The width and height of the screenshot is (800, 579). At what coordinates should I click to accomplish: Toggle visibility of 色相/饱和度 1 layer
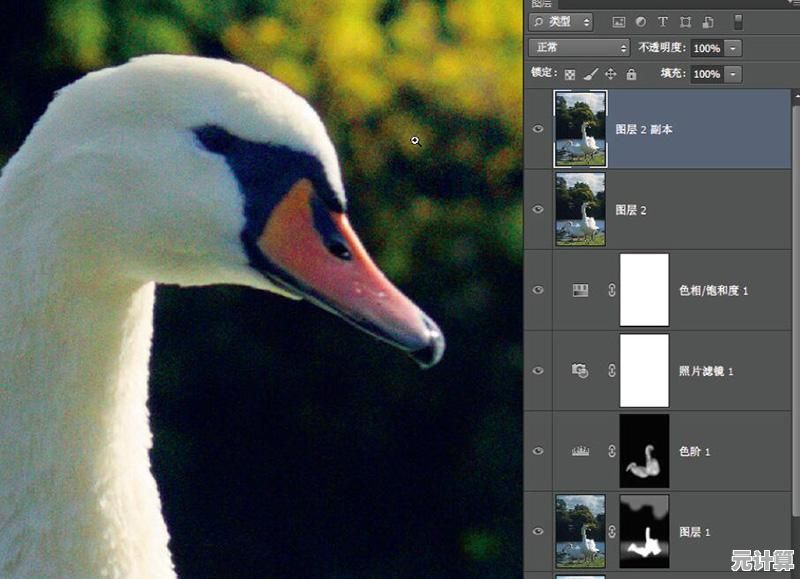click(538, 290)
